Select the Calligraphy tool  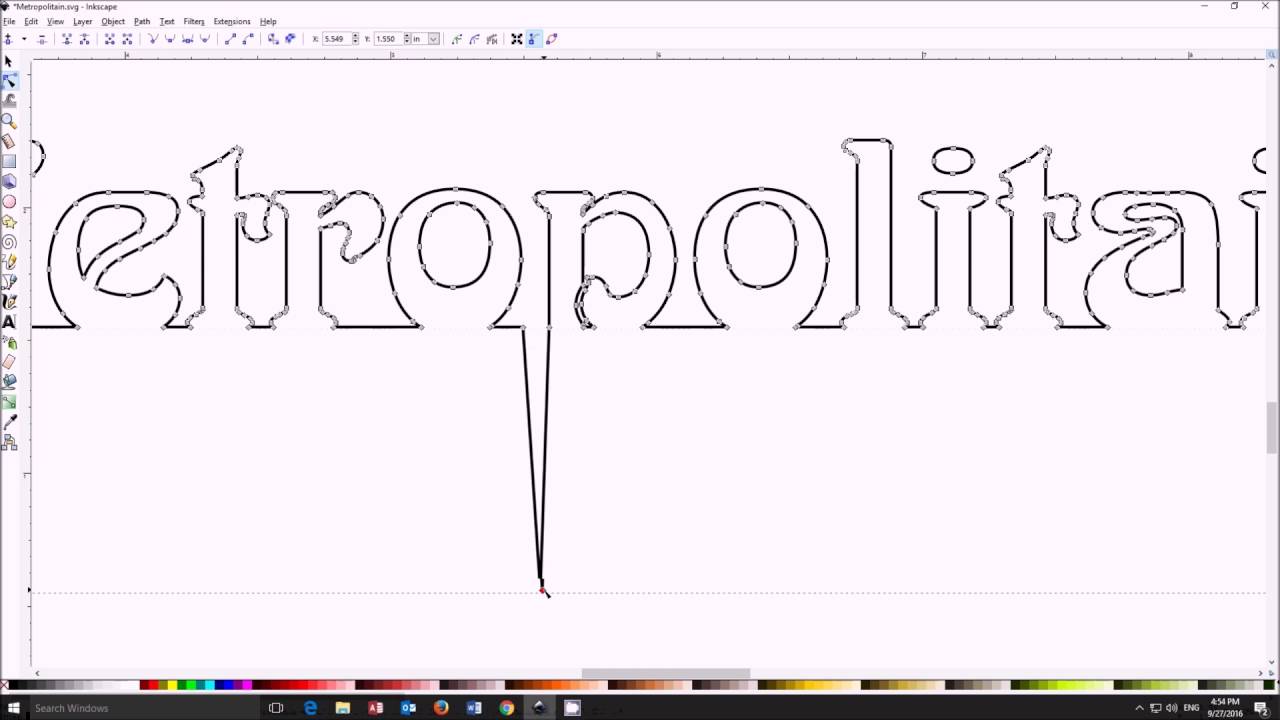point(9,301)
